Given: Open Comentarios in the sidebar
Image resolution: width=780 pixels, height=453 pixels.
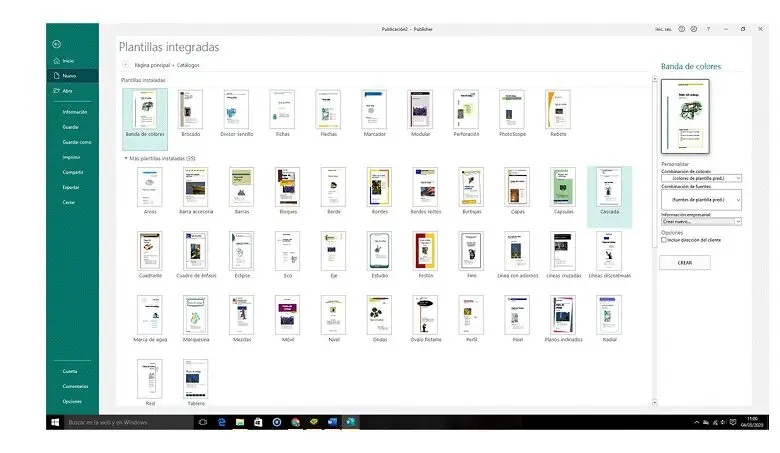Looking at the screenshot, I should pos(75,386).
